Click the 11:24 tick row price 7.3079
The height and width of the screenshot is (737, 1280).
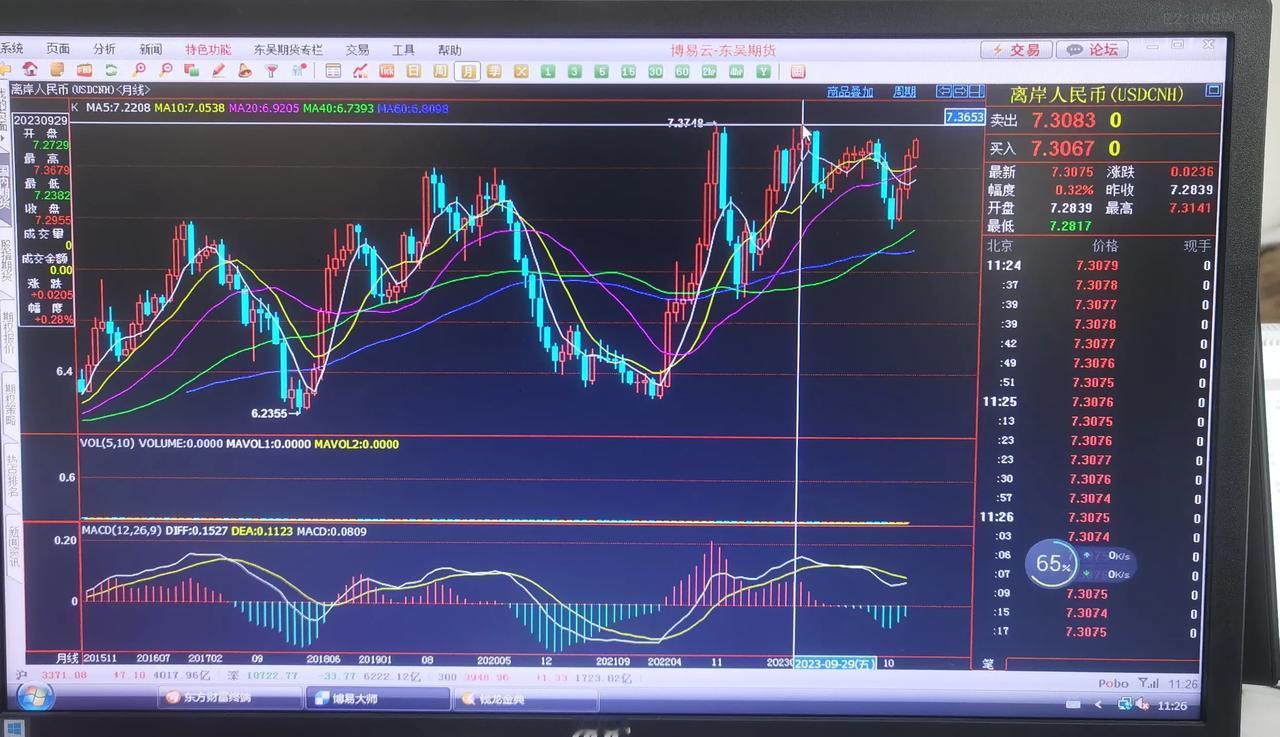point(1097,266)
